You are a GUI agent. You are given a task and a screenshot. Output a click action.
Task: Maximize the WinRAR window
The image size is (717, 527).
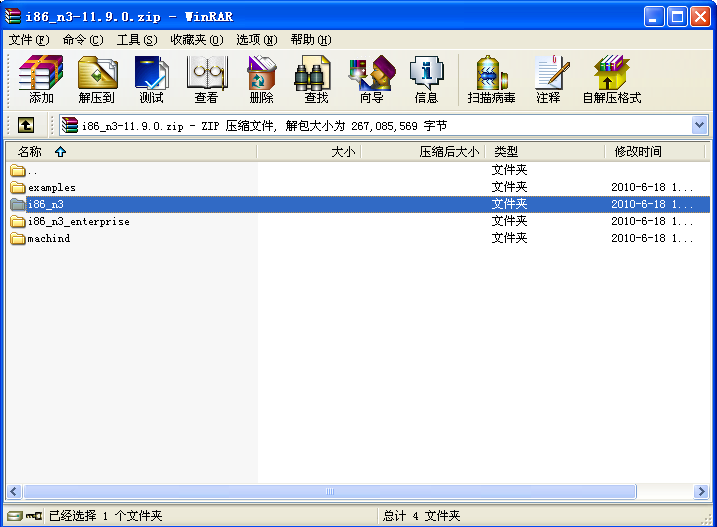pyautogui.click(x=677, y=17)
